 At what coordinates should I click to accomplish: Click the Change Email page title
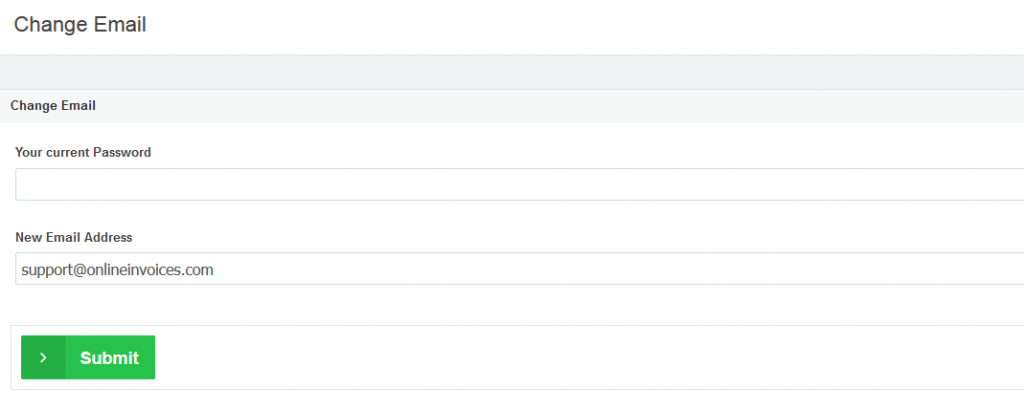pos(80,25)
